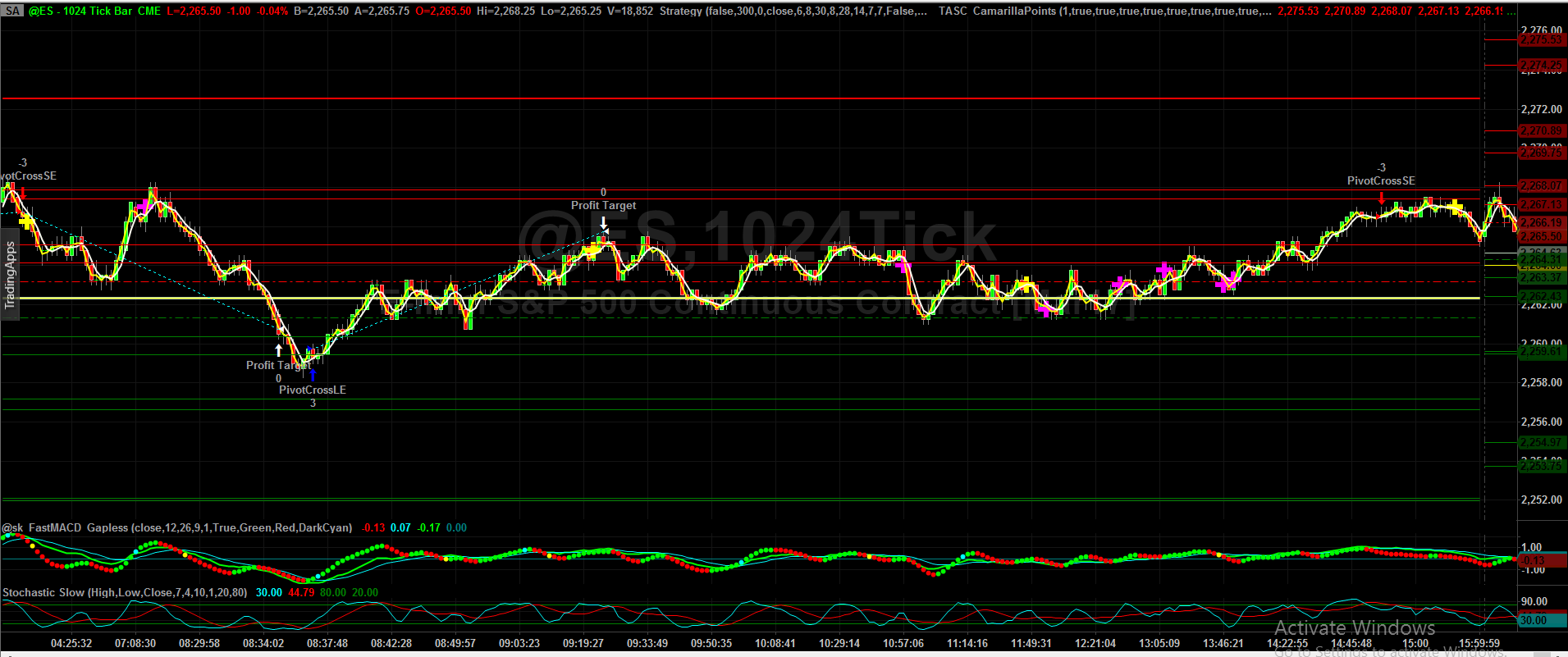
Task: Click the 1.00 label on MACD axis
Action: tap(1531, 547)
